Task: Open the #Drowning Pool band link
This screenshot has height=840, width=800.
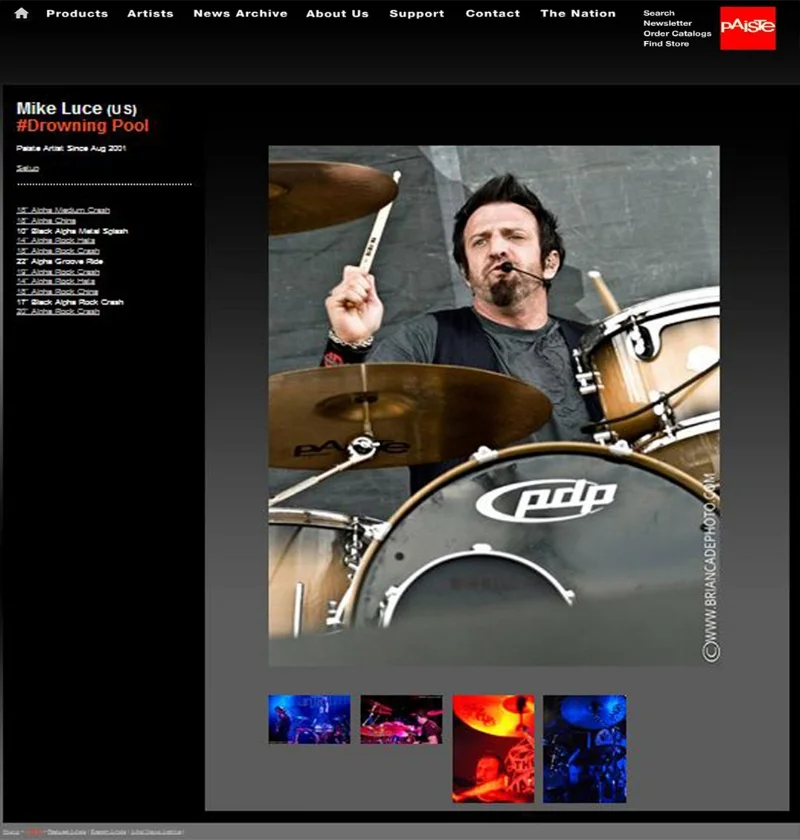Action: pos(83,126)
